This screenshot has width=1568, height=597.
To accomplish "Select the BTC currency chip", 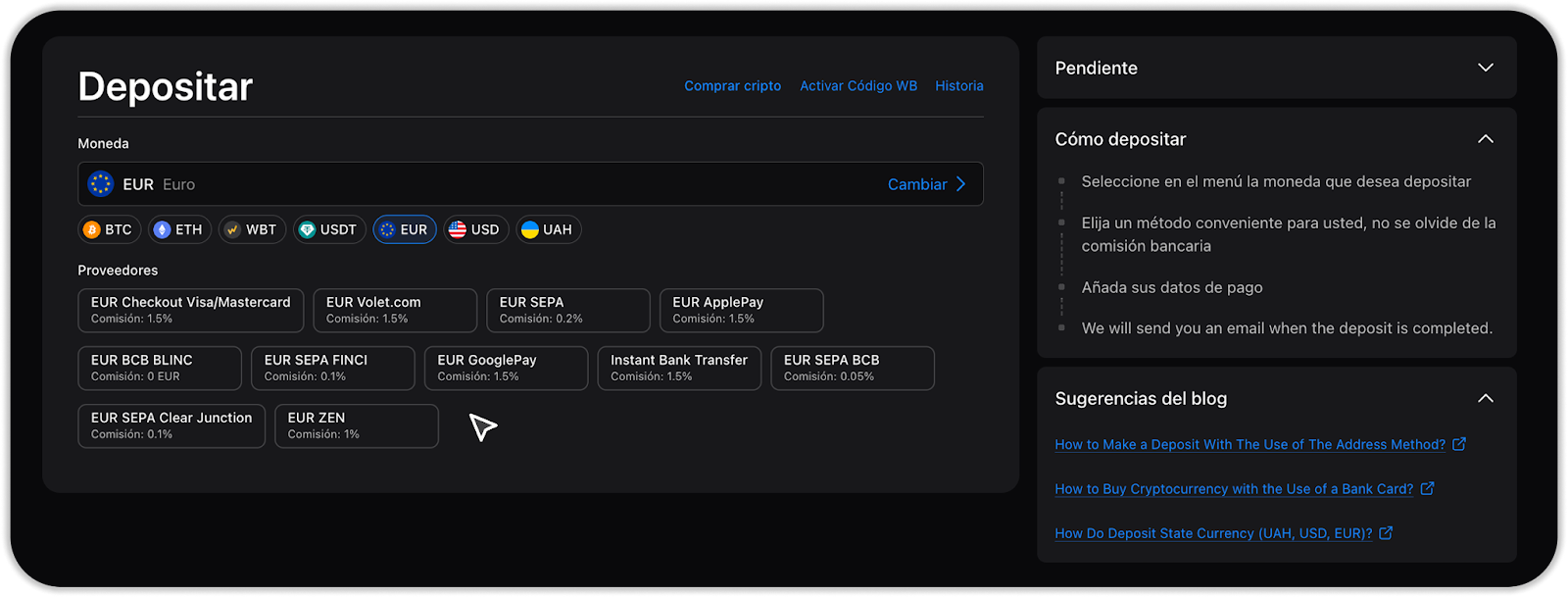I will (x=109, y=229).
